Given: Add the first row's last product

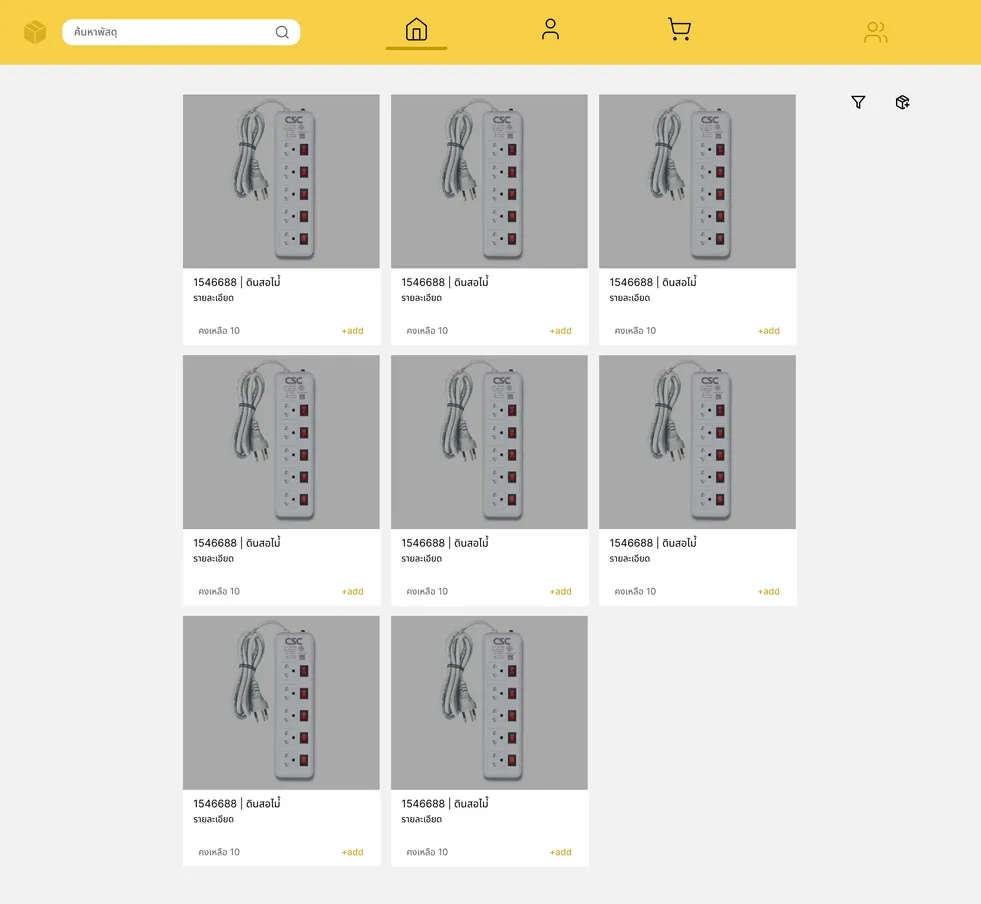Looking at the screenshot, I should click(x=768, y=331).
